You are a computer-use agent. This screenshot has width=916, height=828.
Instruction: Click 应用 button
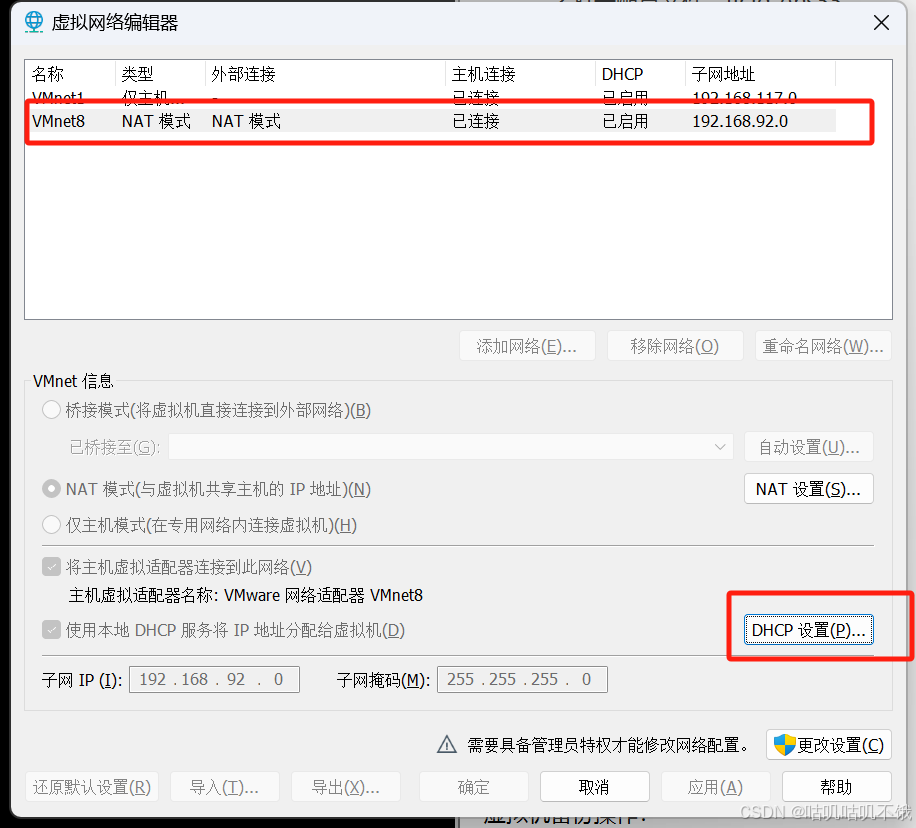(715, 787)
